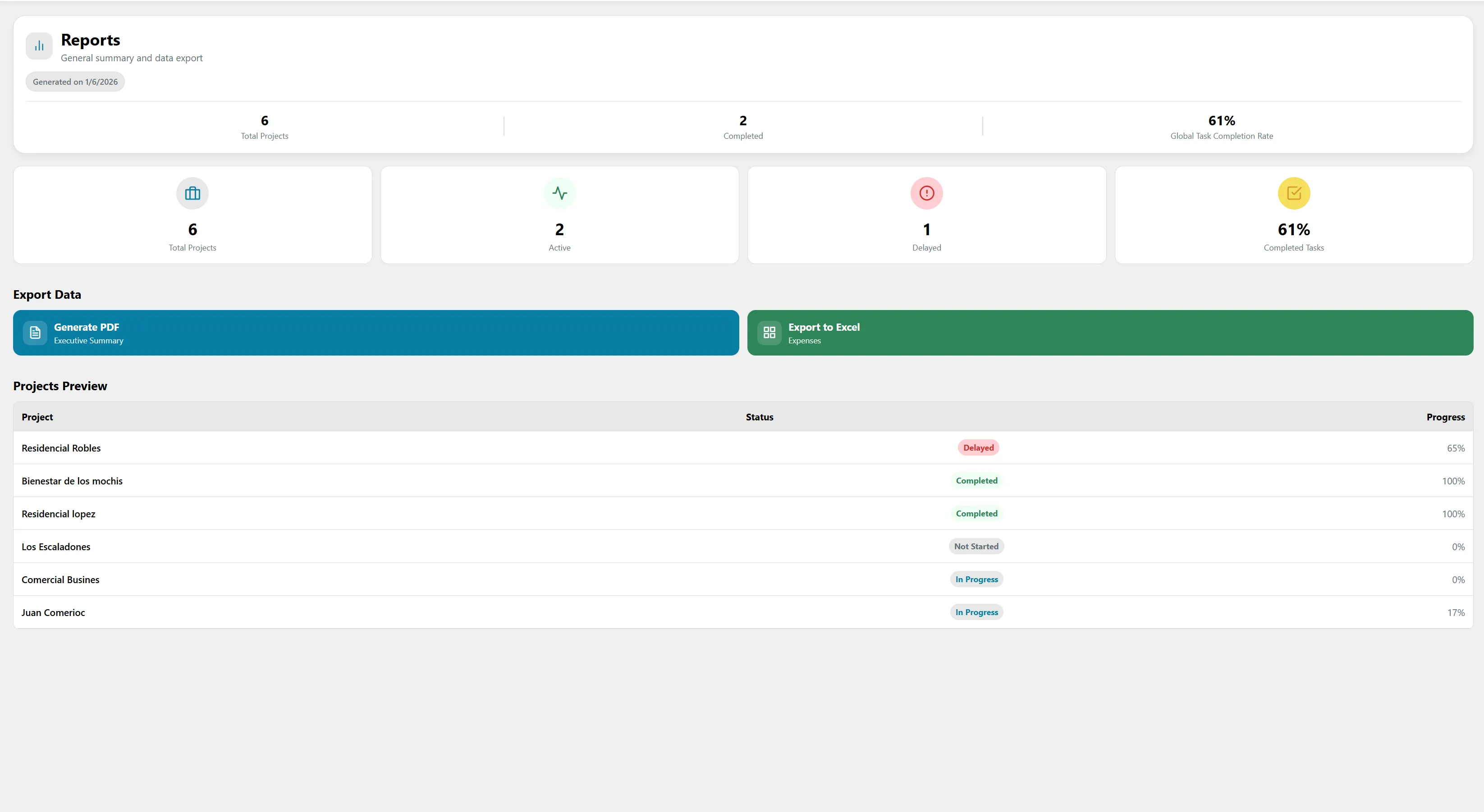This screenshot has height=812, width=1484.
Task: Click In Progress badge for Comercial Busines
Action: [976, 579]
